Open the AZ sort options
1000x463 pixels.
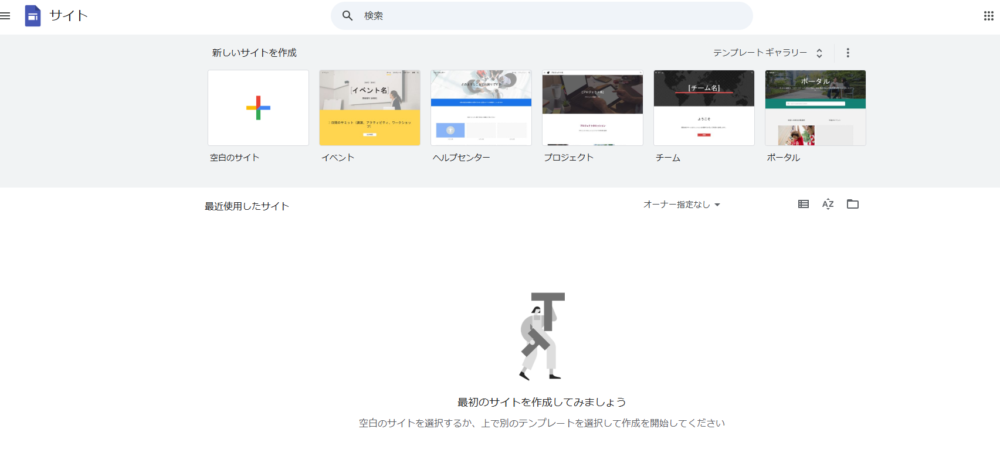828,204
